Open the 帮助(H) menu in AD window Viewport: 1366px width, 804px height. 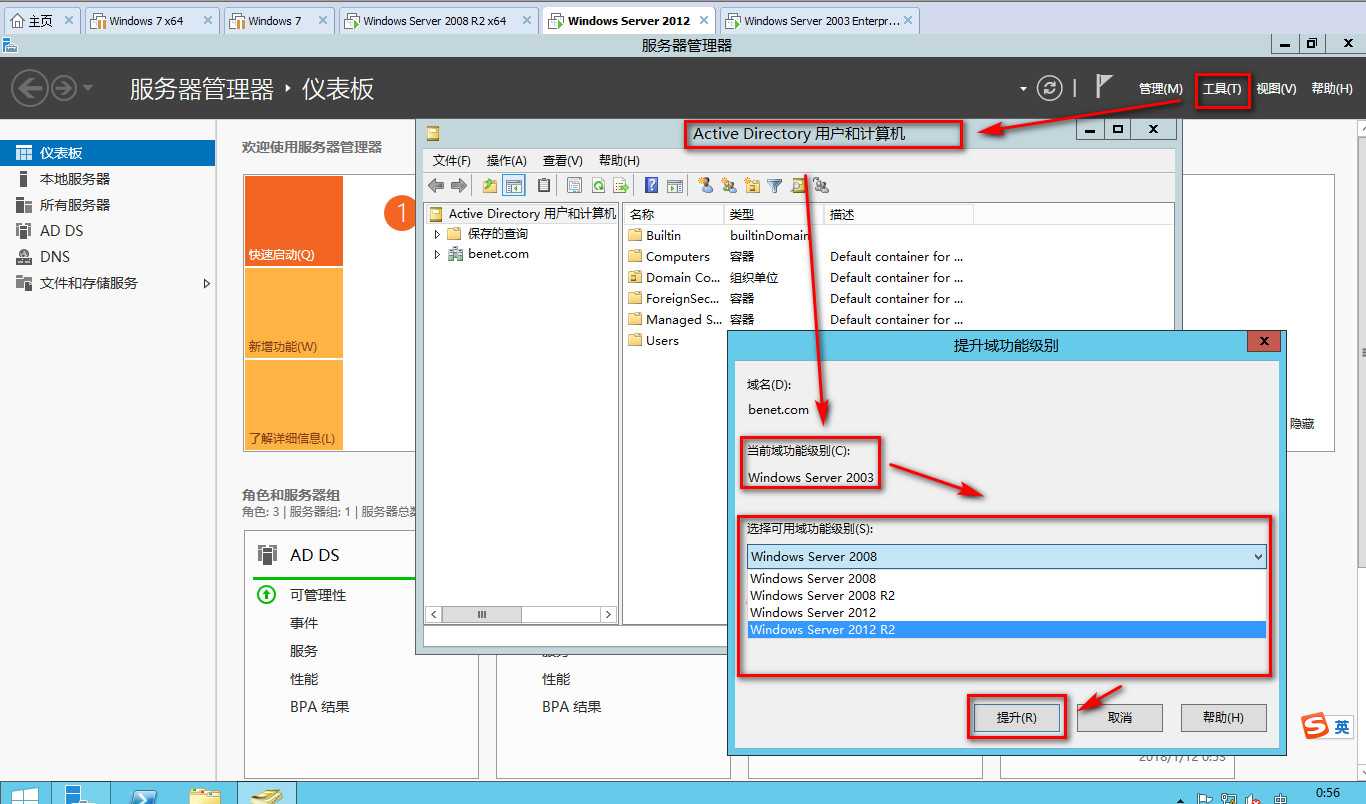coord(619,160)
